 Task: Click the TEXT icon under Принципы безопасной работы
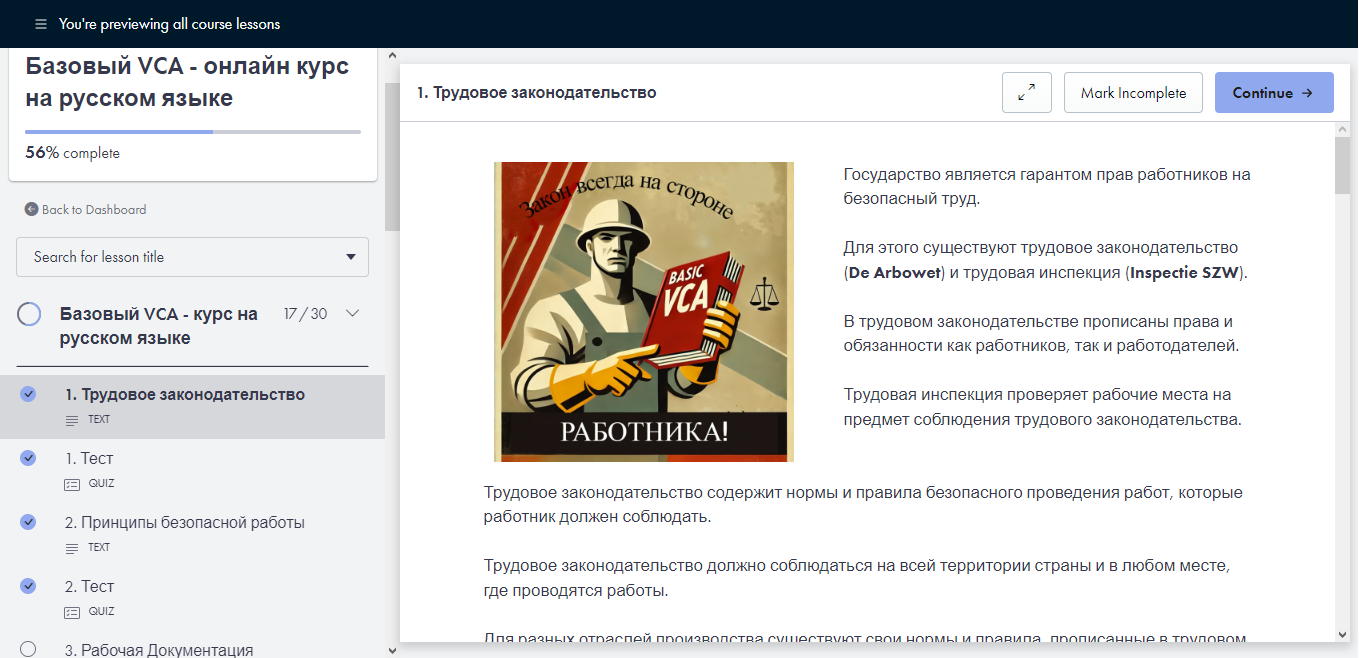(71, 548)
